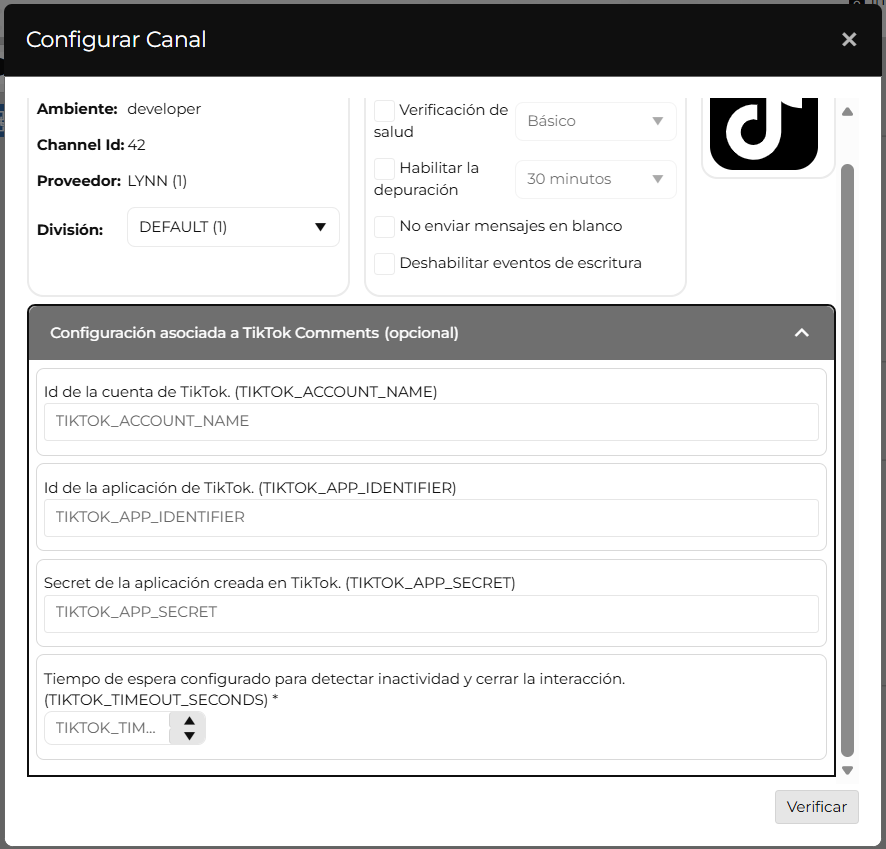Check No enviar mensajes en blanco
This screenshot has height=849, width=886.
tap(384, 227)
